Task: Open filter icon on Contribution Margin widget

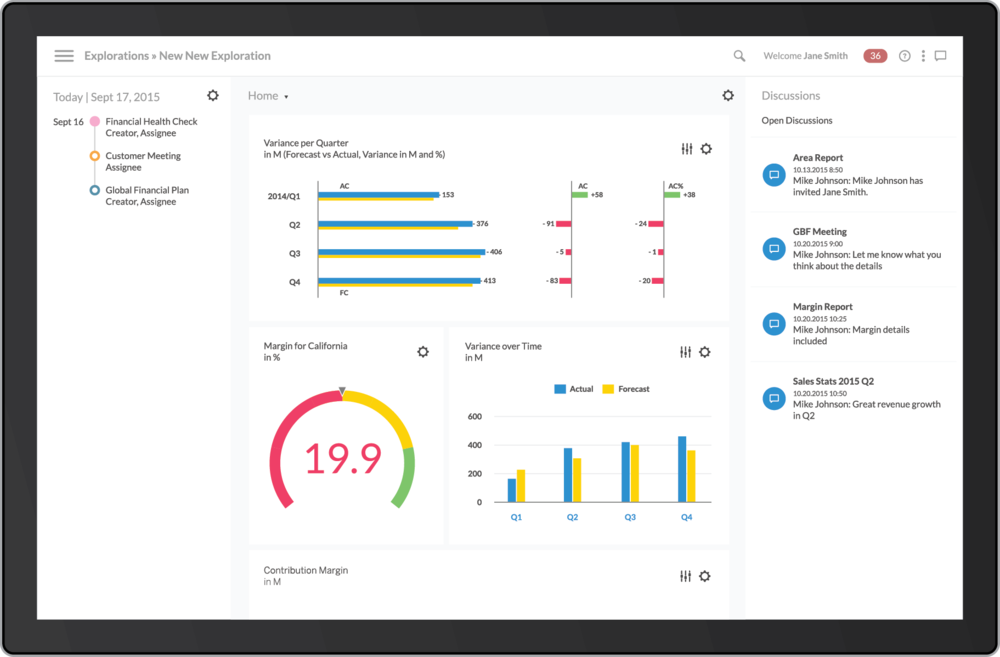Action: coord(687,576)
